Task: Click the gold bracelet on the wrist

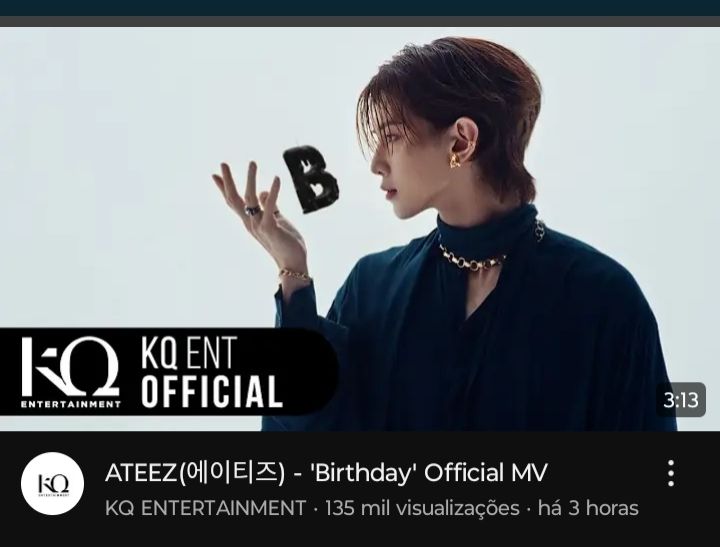Action: click(294, 275)
